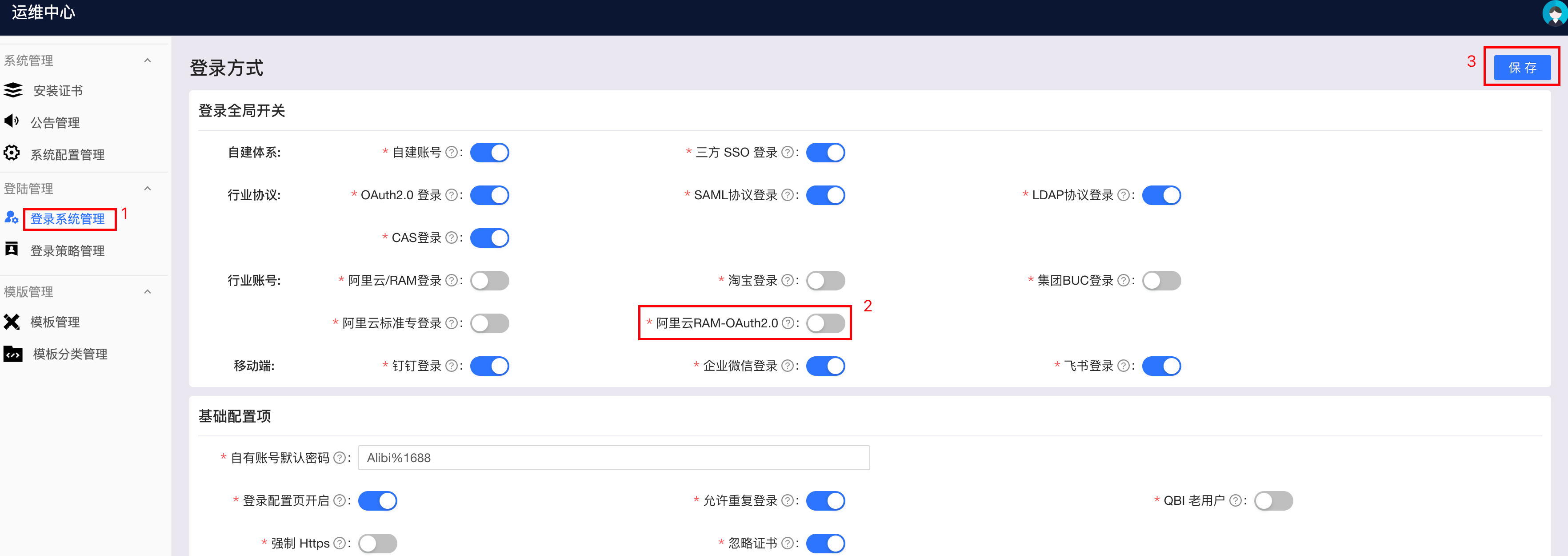Toggle the 忽略证书 switch
1568x556 pixels.
coord(825,543)
